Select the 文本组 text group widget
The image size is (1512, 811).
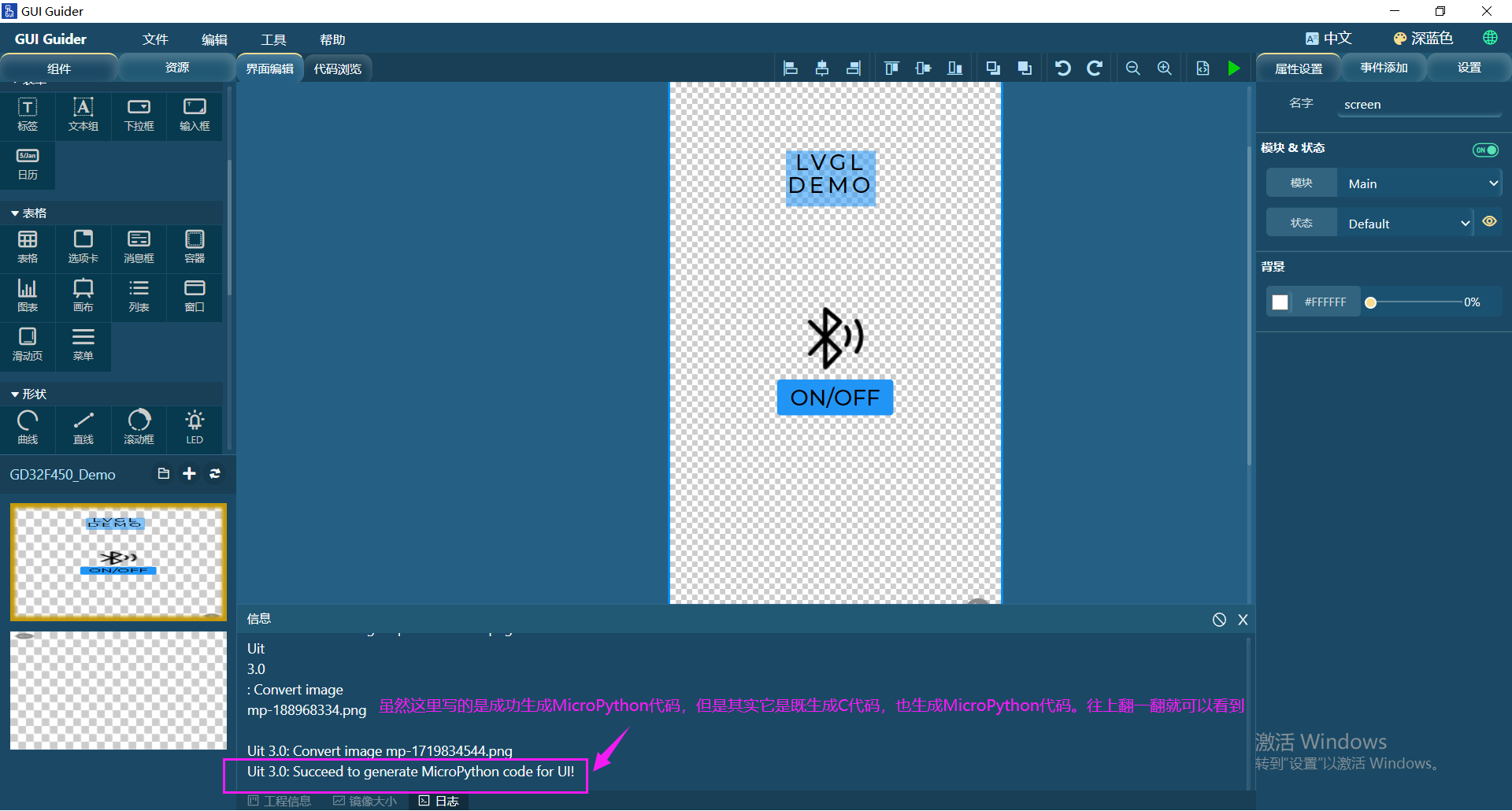[83, 115]
